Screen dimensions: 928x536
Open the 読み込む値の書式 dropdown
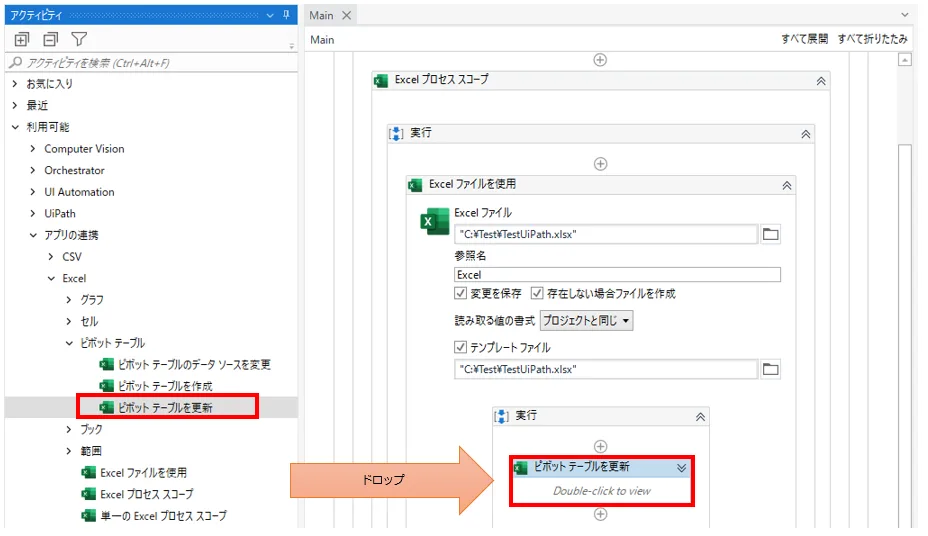click(586, 321)
